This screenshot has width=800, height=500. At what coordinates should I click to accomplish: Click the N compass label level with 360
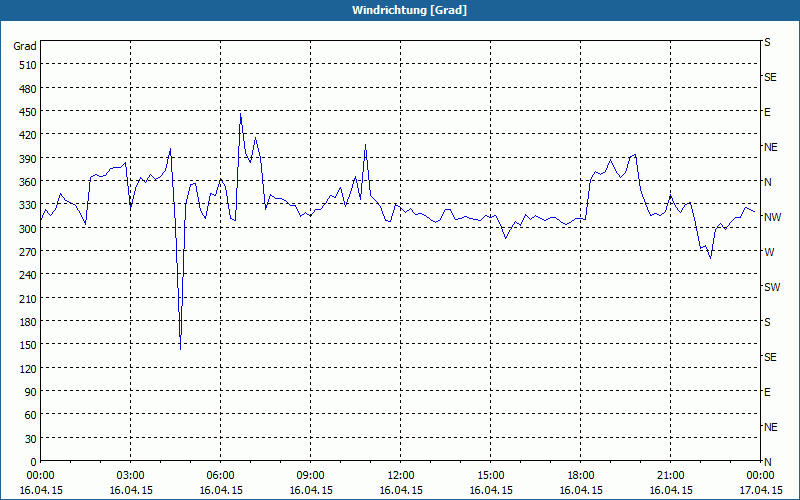point(767,182)
